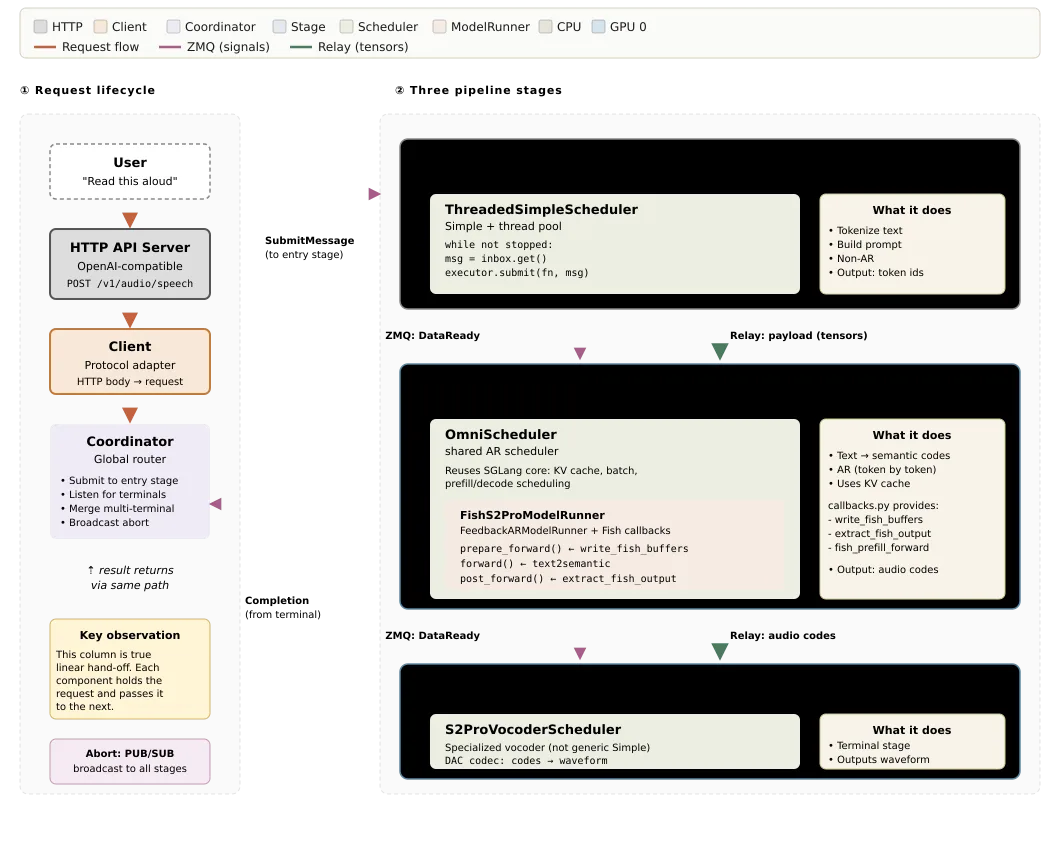Click the callbacks.py provides: text
Viewport: 1060px width, 864px height.
[x=883, y=506]
